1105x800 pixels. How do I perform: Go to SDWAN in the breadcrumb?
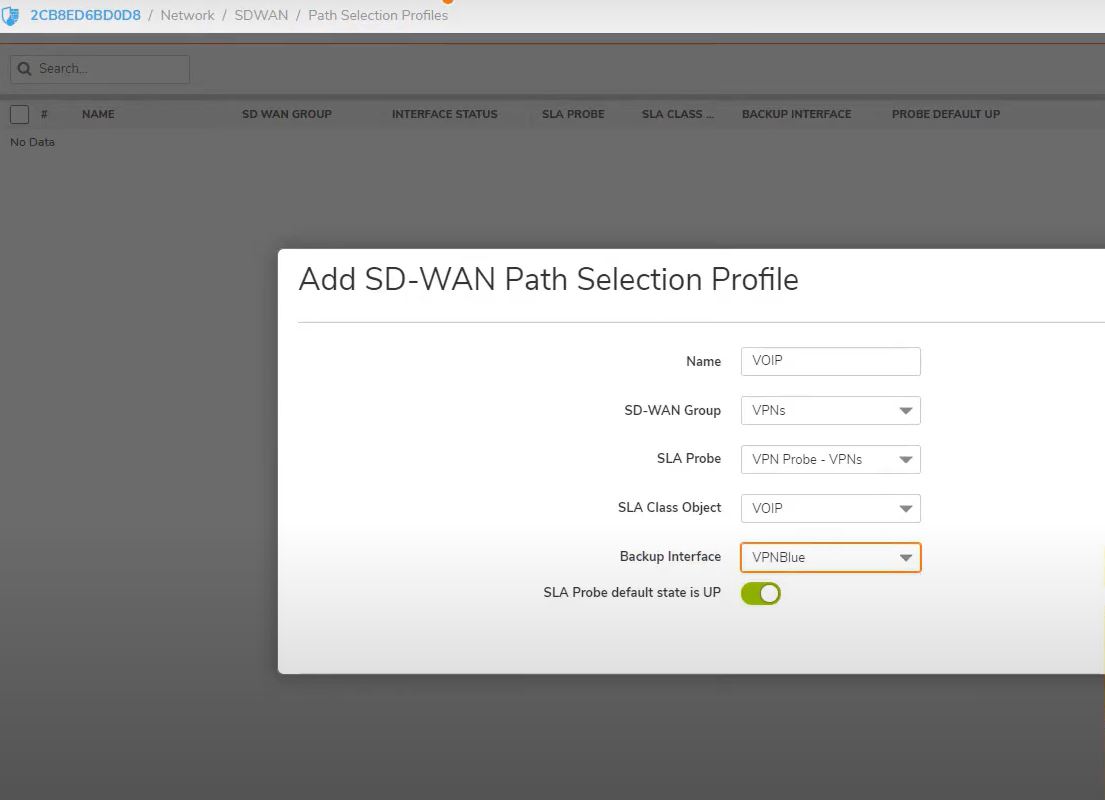click(x=260, y=16)
